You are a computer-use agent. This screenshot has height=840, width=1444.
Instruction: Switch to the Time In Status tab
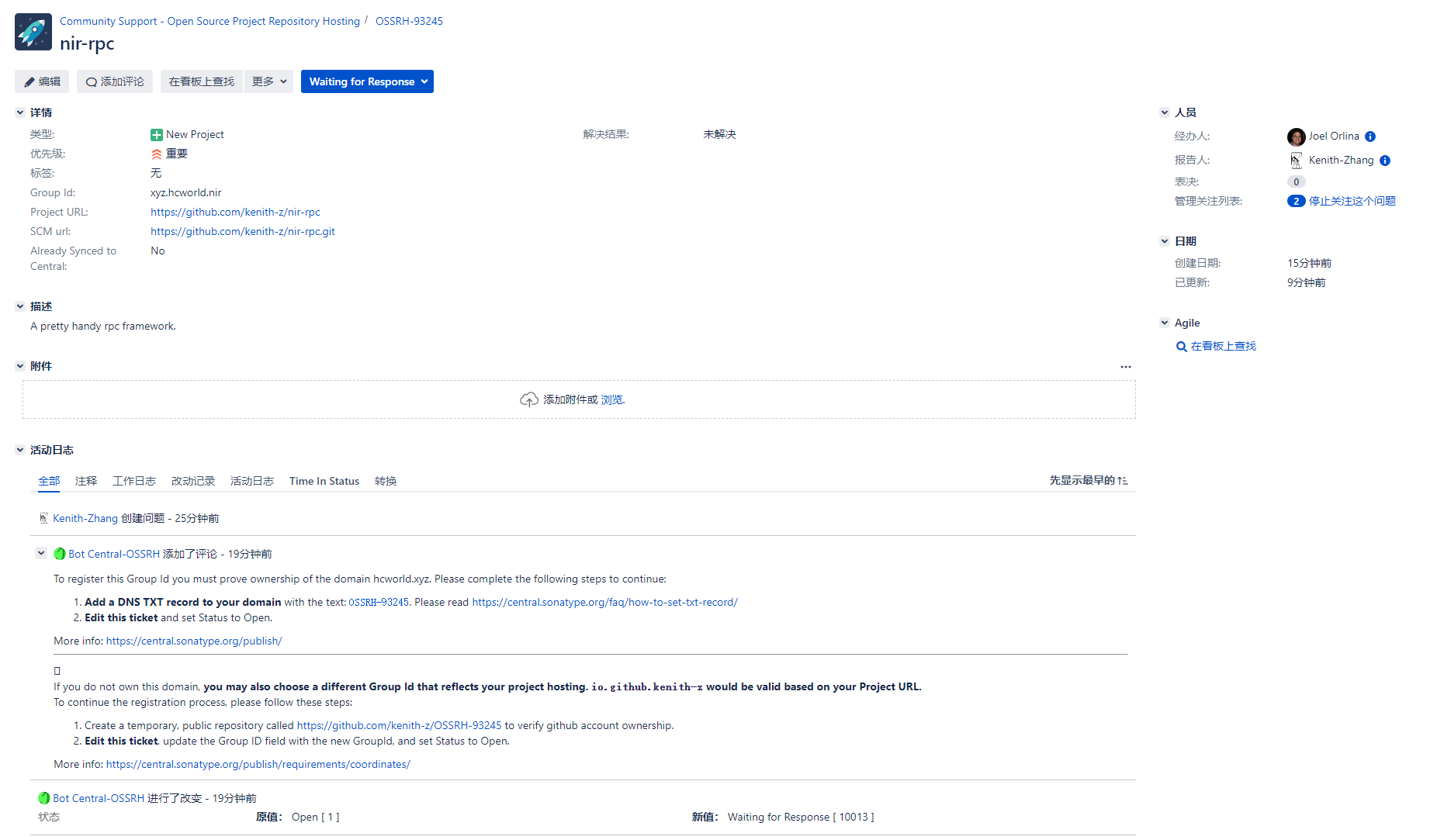[324, 481]
